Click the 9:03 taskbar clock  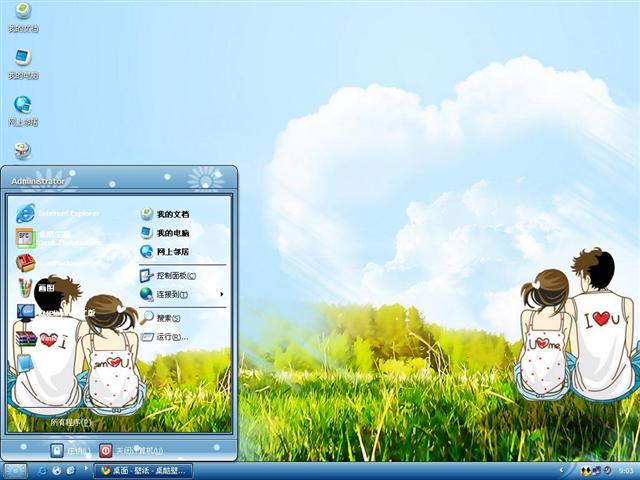click(626, 471)
